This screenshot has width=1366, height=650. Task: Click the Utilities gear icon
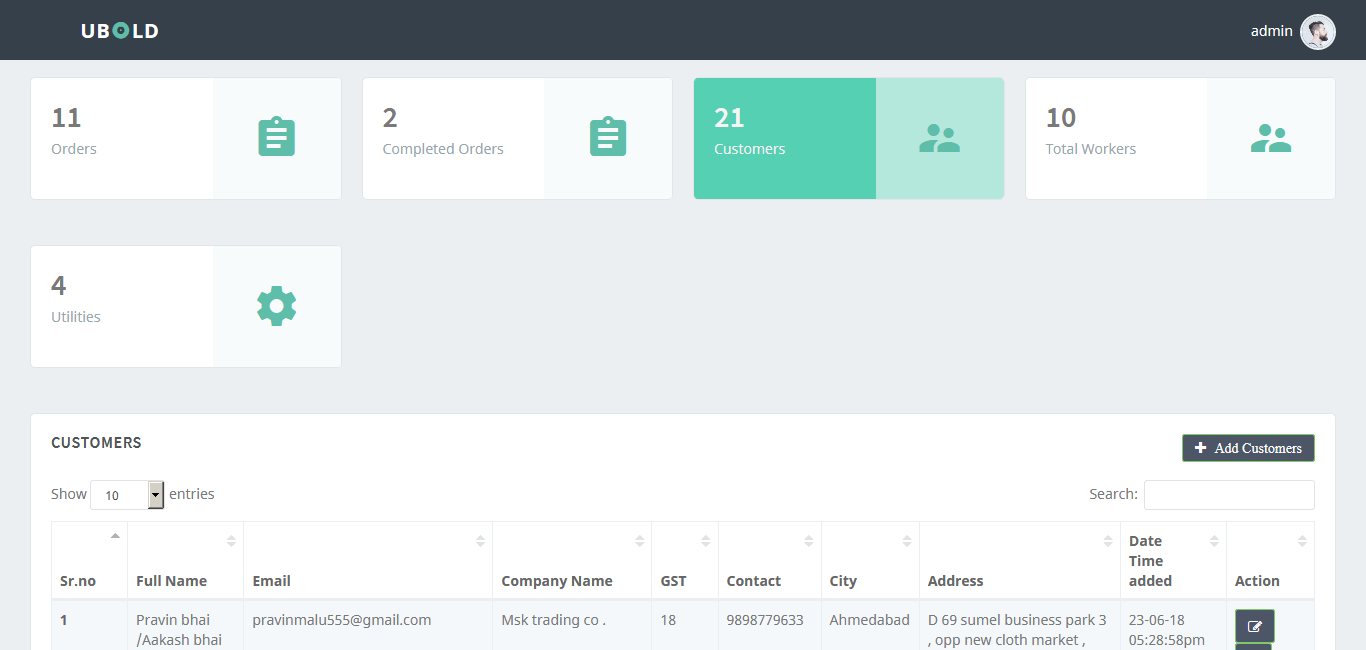pos(277,305)
